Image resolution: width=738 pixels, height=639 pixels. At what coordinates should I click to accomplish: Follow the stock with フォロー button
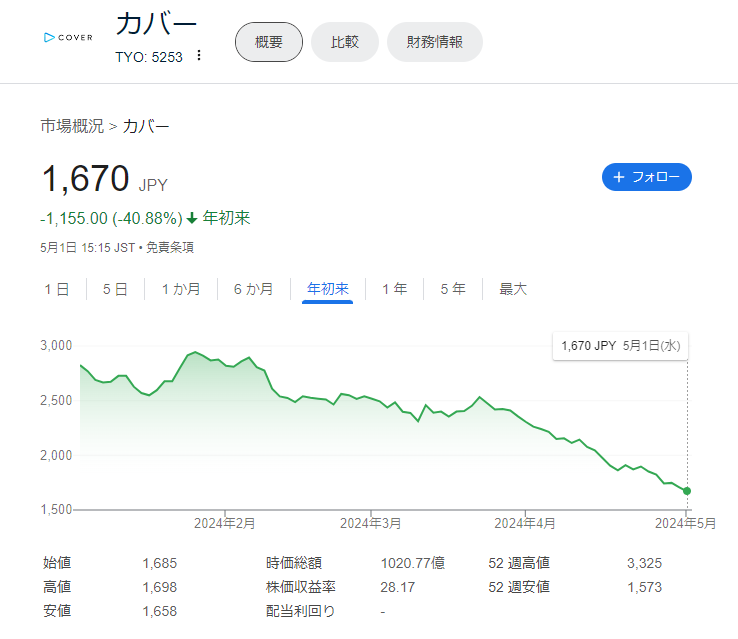click(647, 177)
